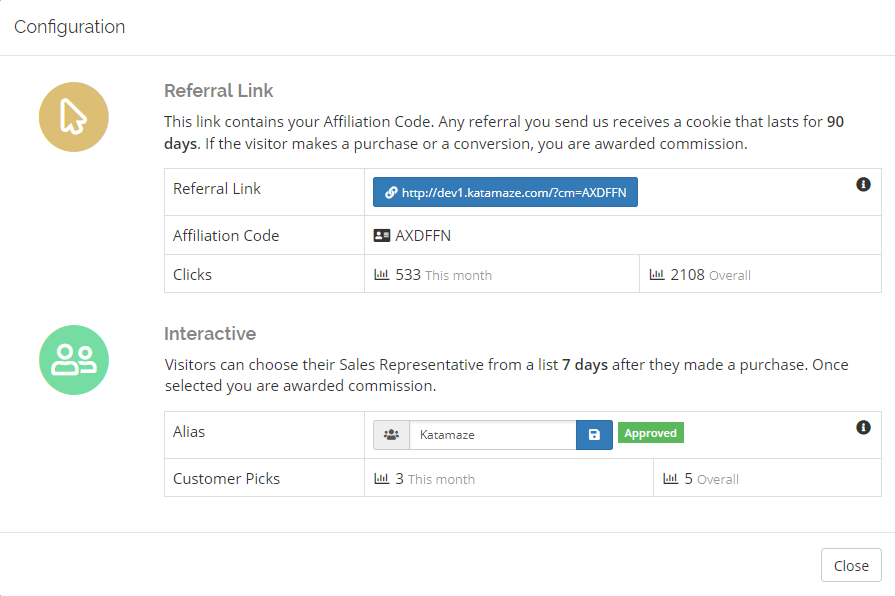Click the chart icon beside 2108 Overall

pos(657,275)
